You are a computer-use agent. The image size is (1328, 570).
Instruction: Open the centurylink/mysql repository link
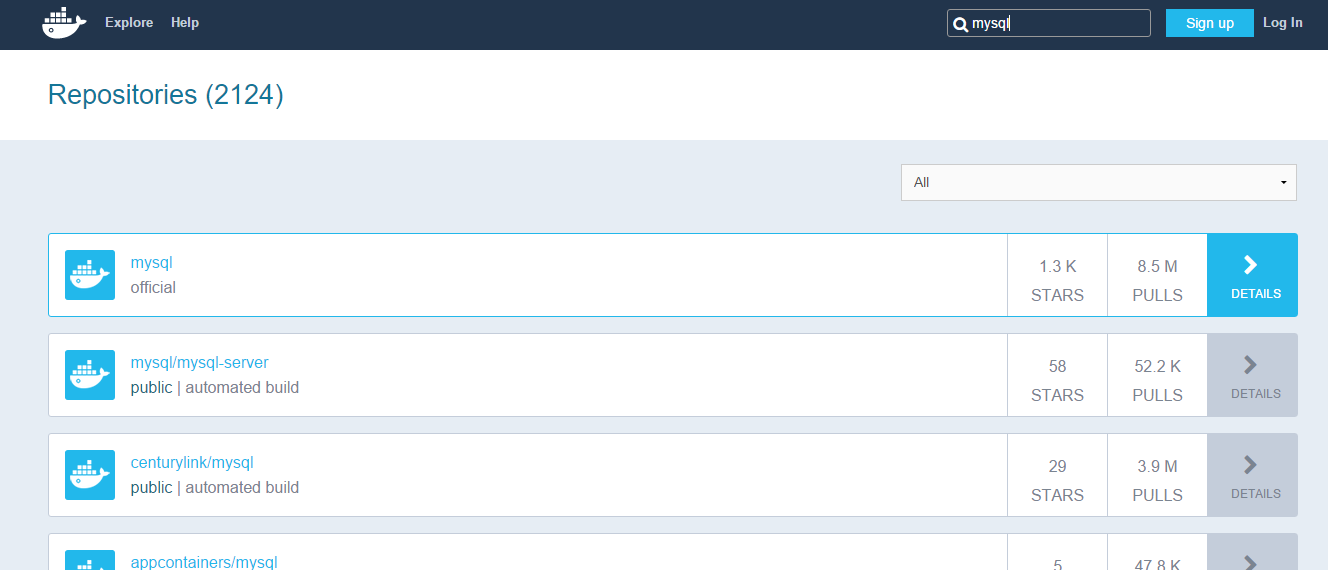192,462
